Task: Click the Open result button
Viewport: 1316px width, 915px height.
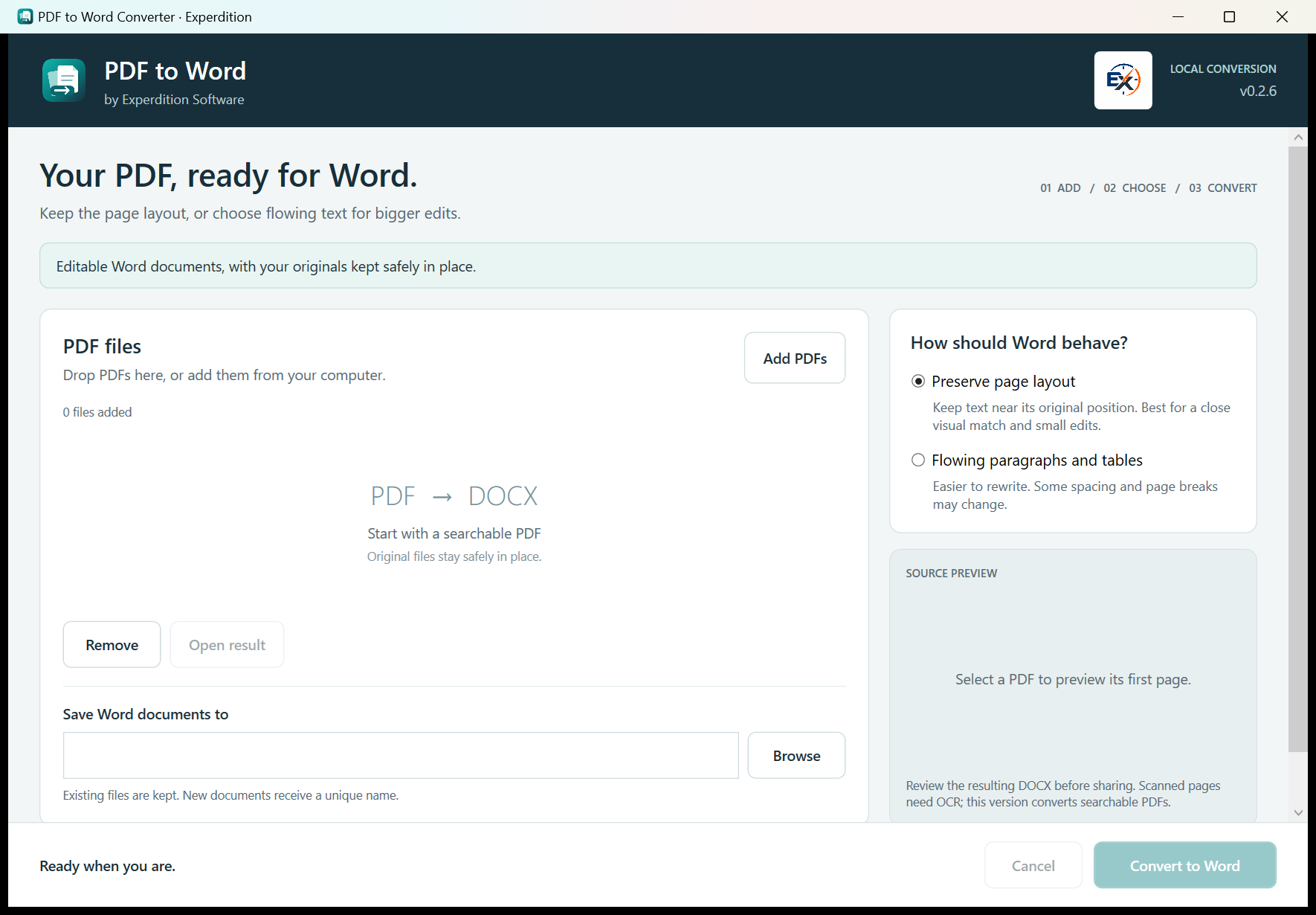Action: [x=227, y=645]
